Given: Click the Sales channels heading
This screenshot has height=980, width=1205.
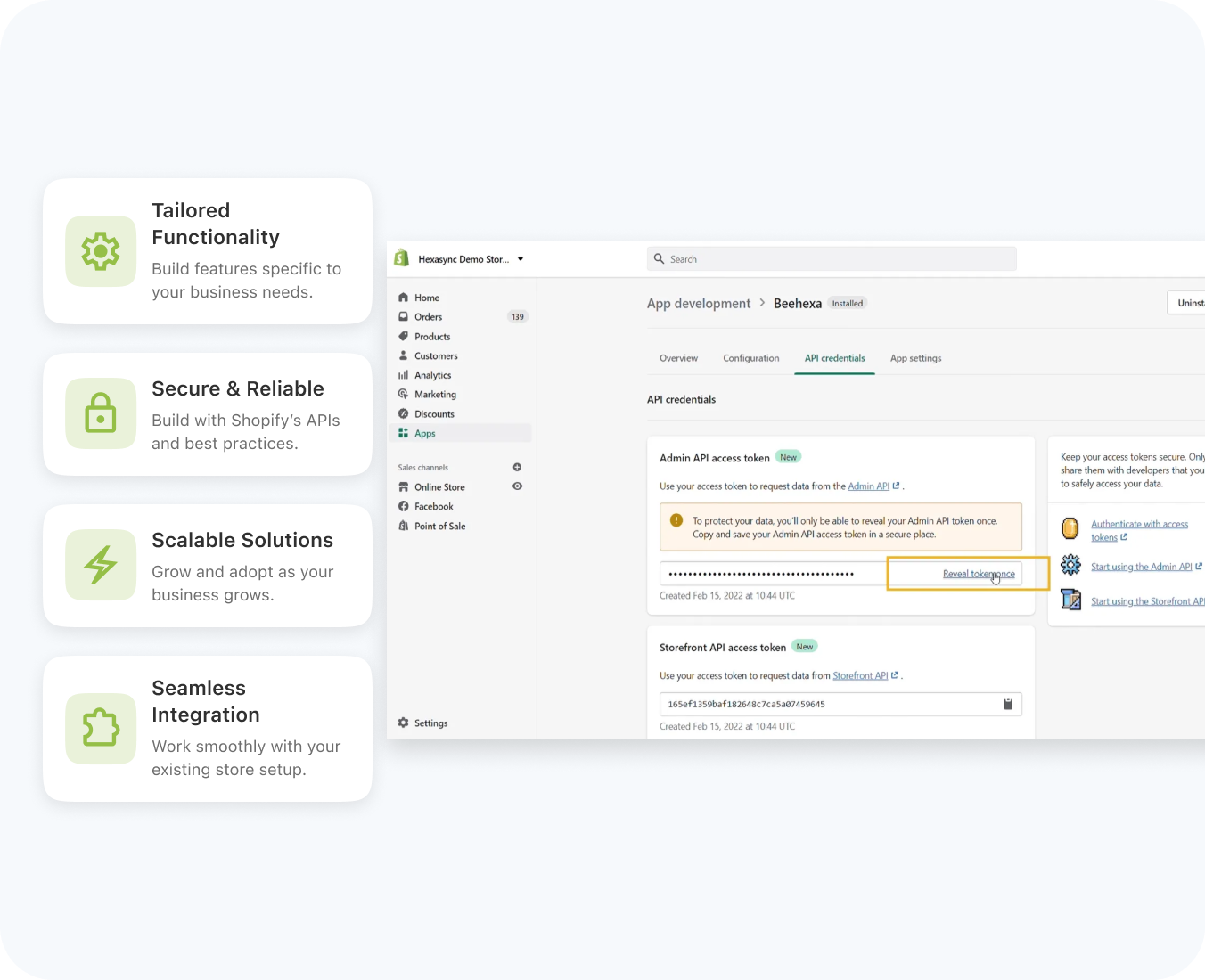Looking at the screenshot, I should click(423, 468).
